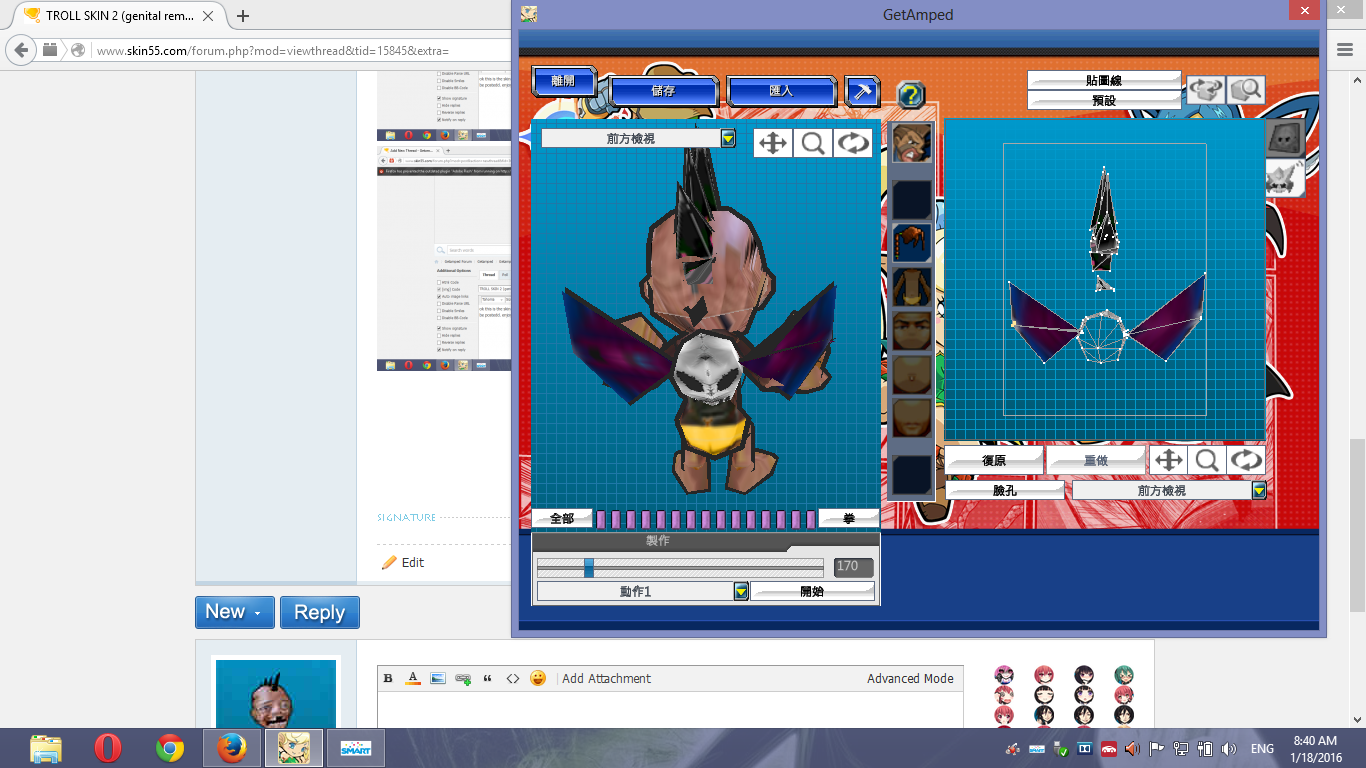Click the ENG language indicator

tap(1262, 748)
